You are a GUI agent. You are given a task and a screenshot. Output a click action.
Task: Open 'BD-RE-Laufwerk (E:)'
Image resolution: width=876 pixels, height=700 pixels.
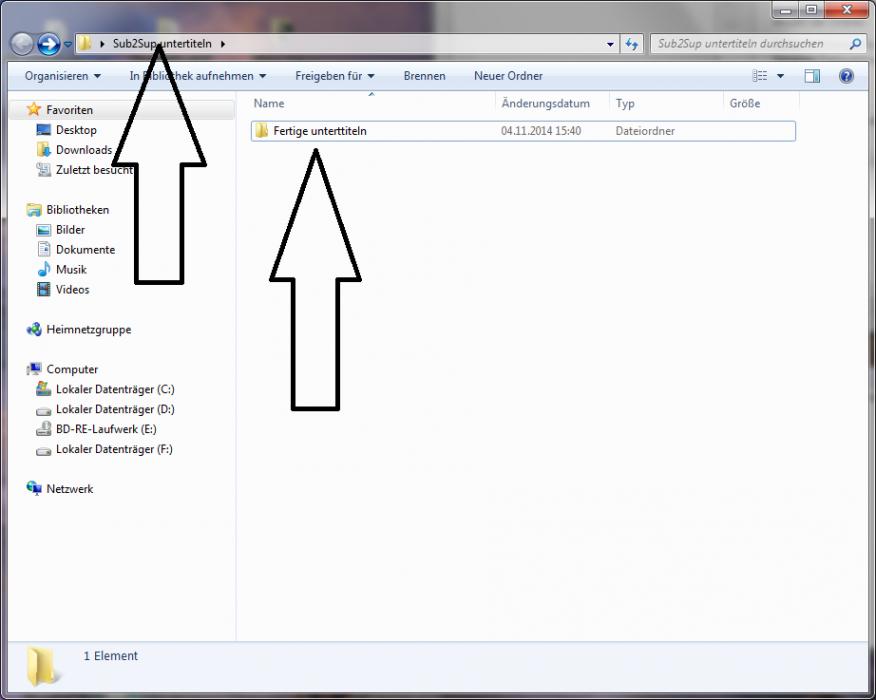pos(106,429)
